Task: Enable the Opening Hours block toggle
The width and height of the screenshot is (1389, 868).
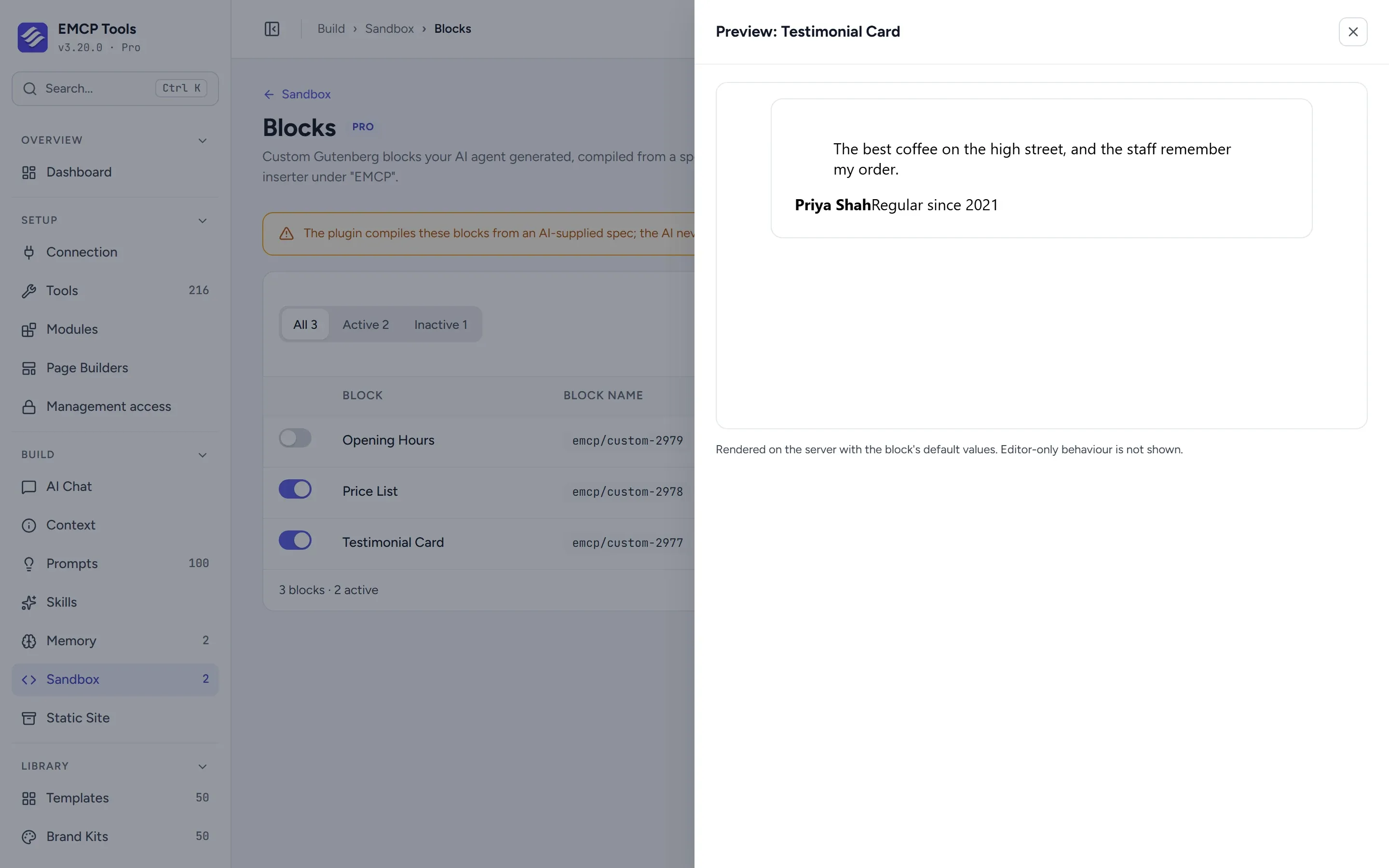Action: [x=295, y=438]
